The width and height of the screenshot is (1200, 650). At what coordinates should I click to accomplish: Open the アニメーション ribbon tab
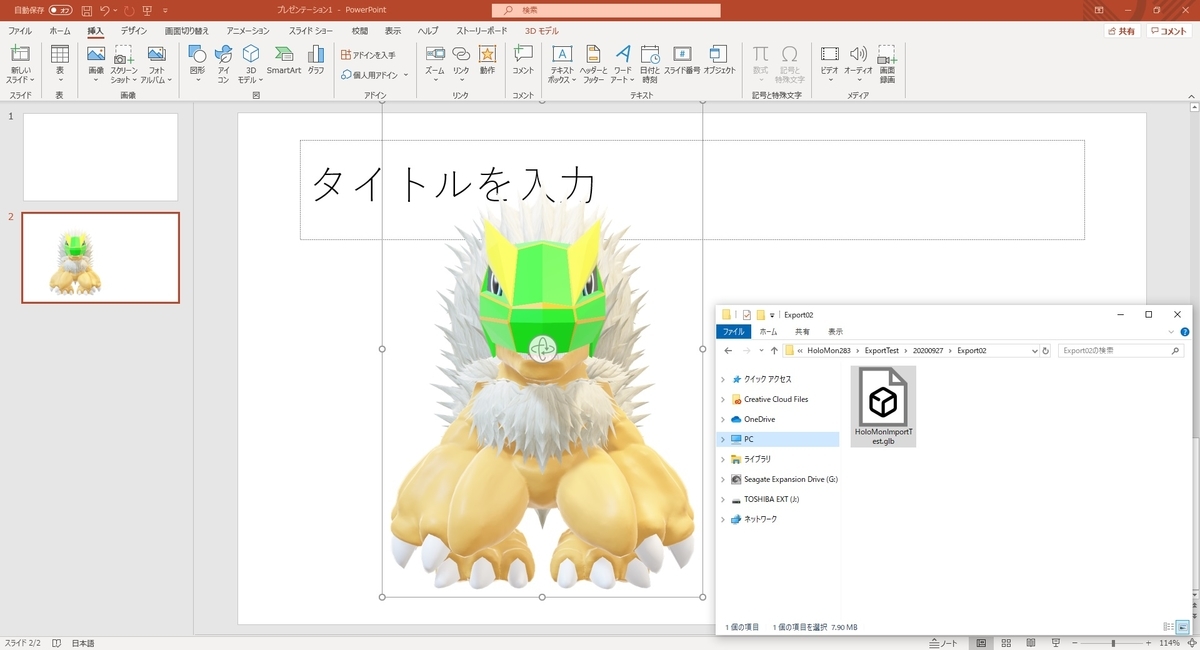(248, 31)
